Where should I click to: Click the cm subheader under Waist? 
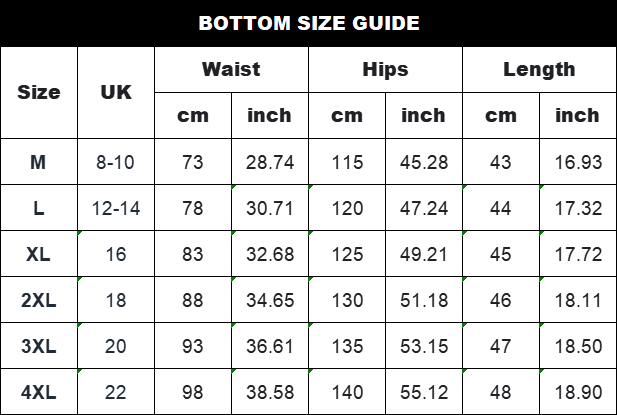coord(193,115)
